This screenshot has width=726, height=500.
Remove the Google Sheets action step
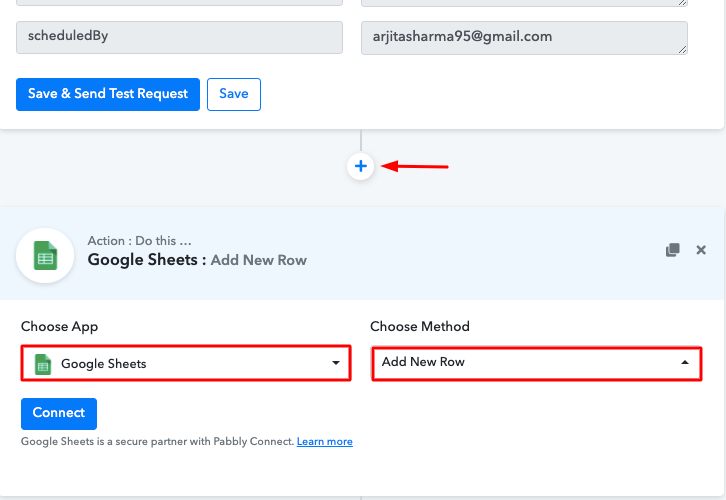tap(701, 250)
